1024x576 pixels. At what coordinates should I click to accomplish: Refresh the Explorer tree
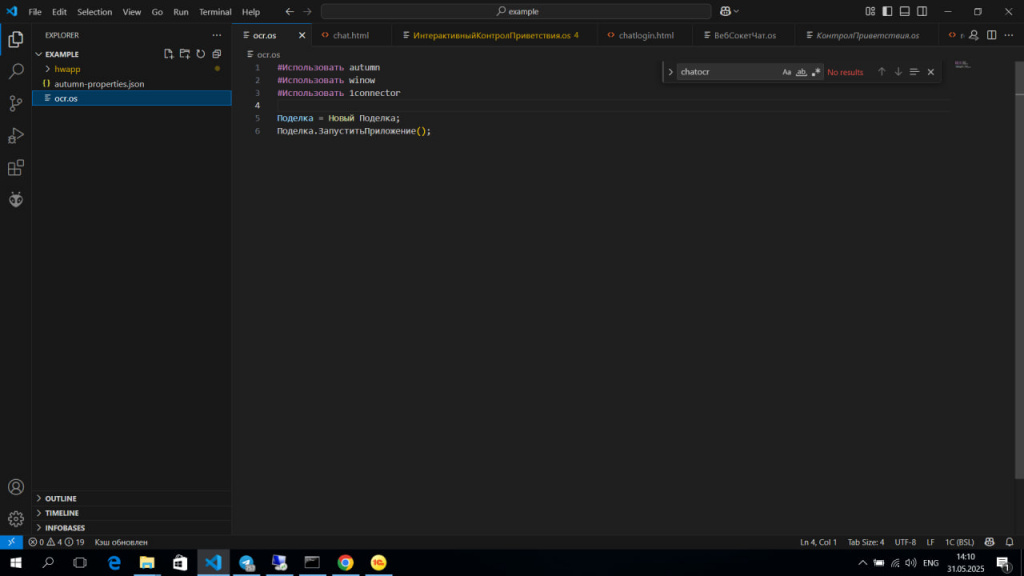pos(200,54)
